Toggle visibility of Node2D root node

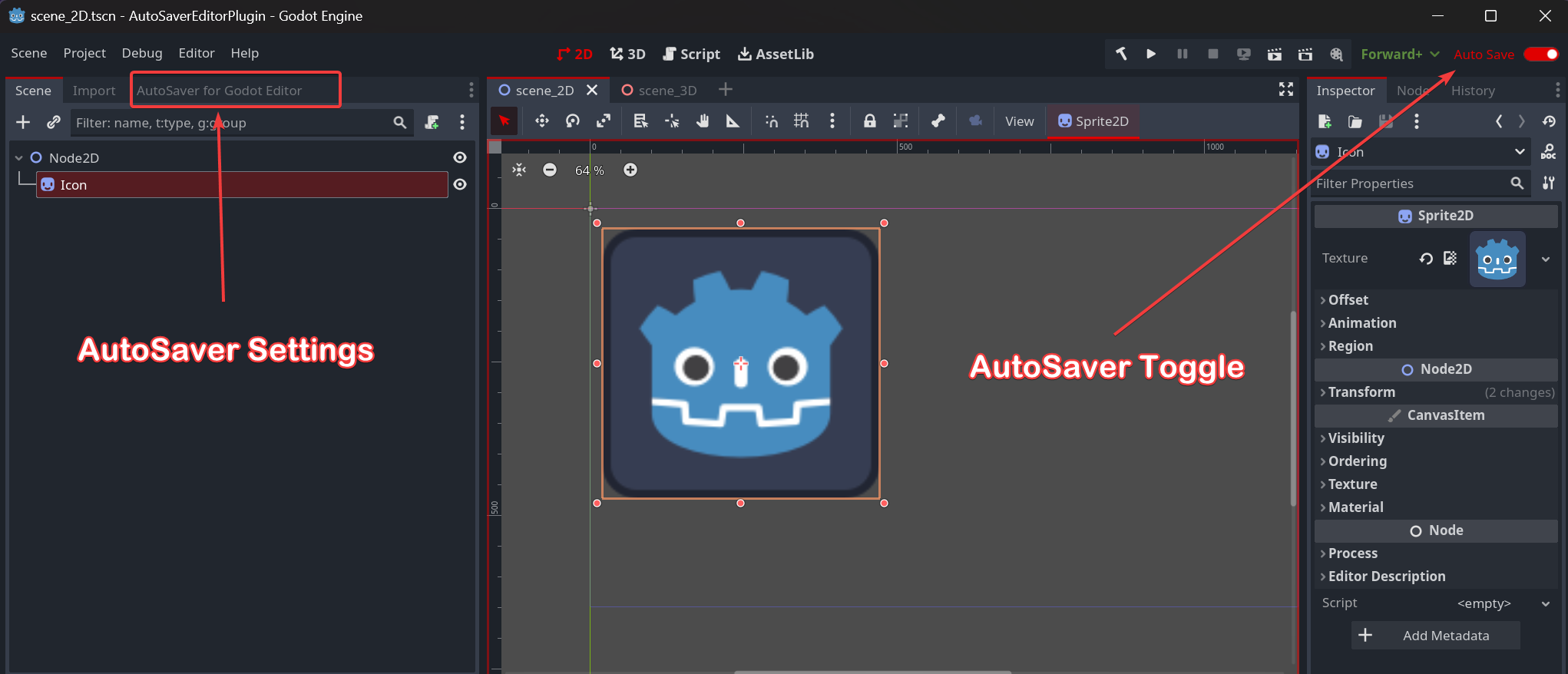tap(460, 157)
